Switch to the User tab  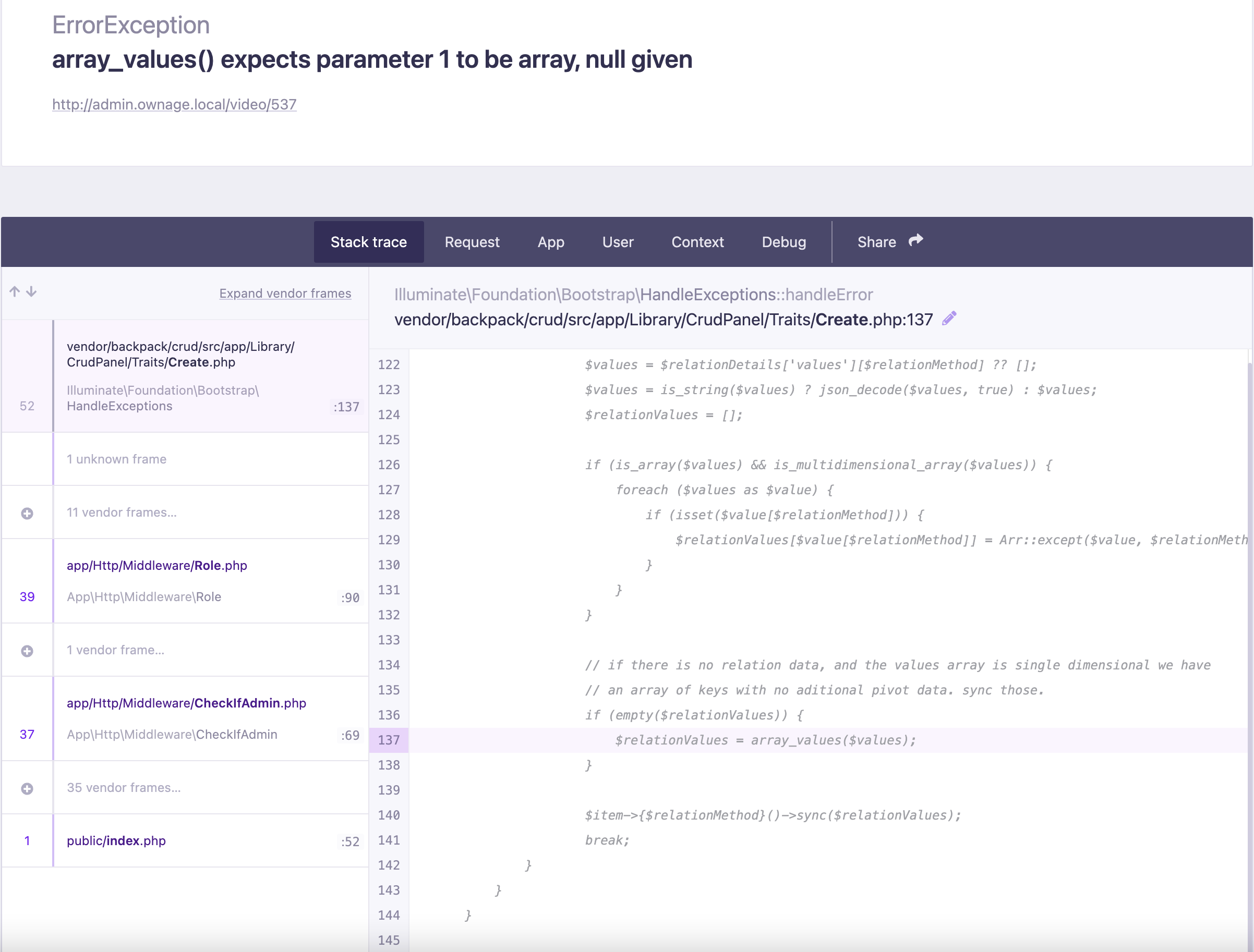tap(618, 242)
